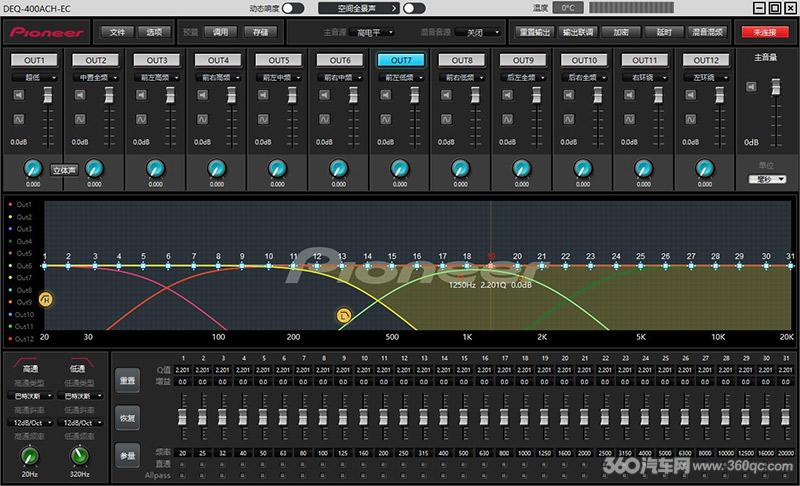Image resolution: width=800 pixels, height=486 pixels.
Task: Invert phase on the OUT2 channel
Action: pyautogui.click(x=80, y=119)
